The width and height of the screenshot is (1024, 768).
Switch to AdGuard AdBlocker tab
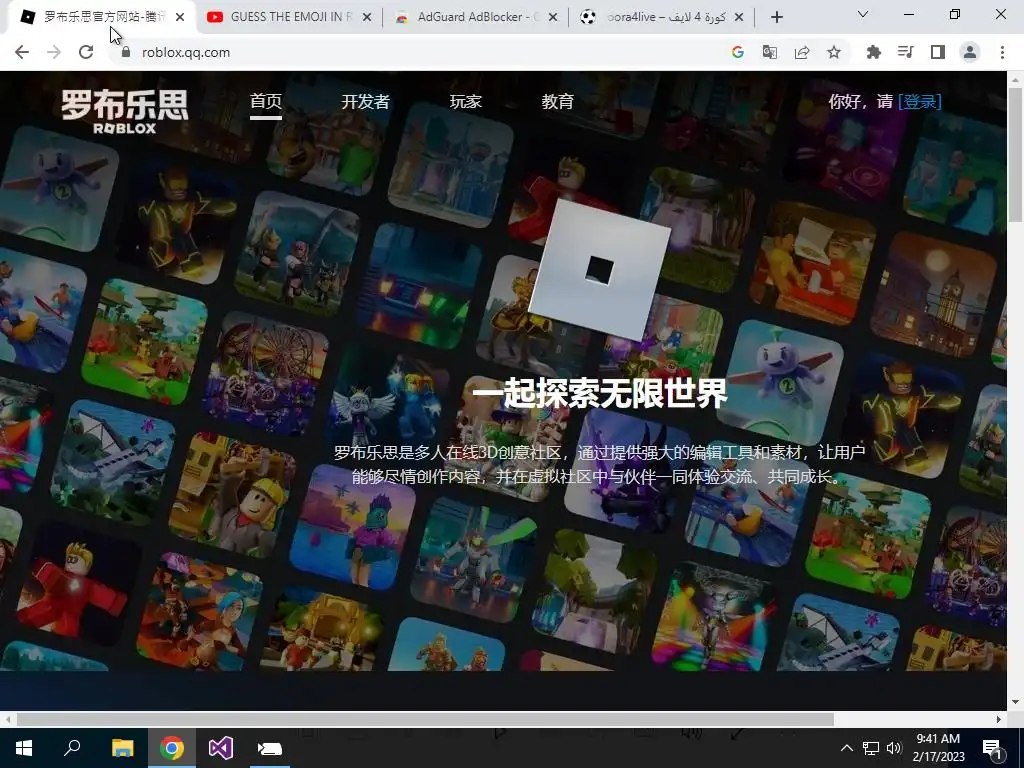tap(477, 17)
